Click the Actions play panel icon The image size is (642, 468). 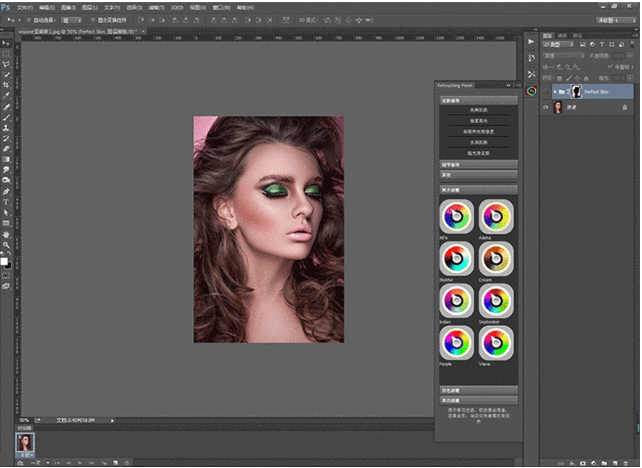coord(531,42)
